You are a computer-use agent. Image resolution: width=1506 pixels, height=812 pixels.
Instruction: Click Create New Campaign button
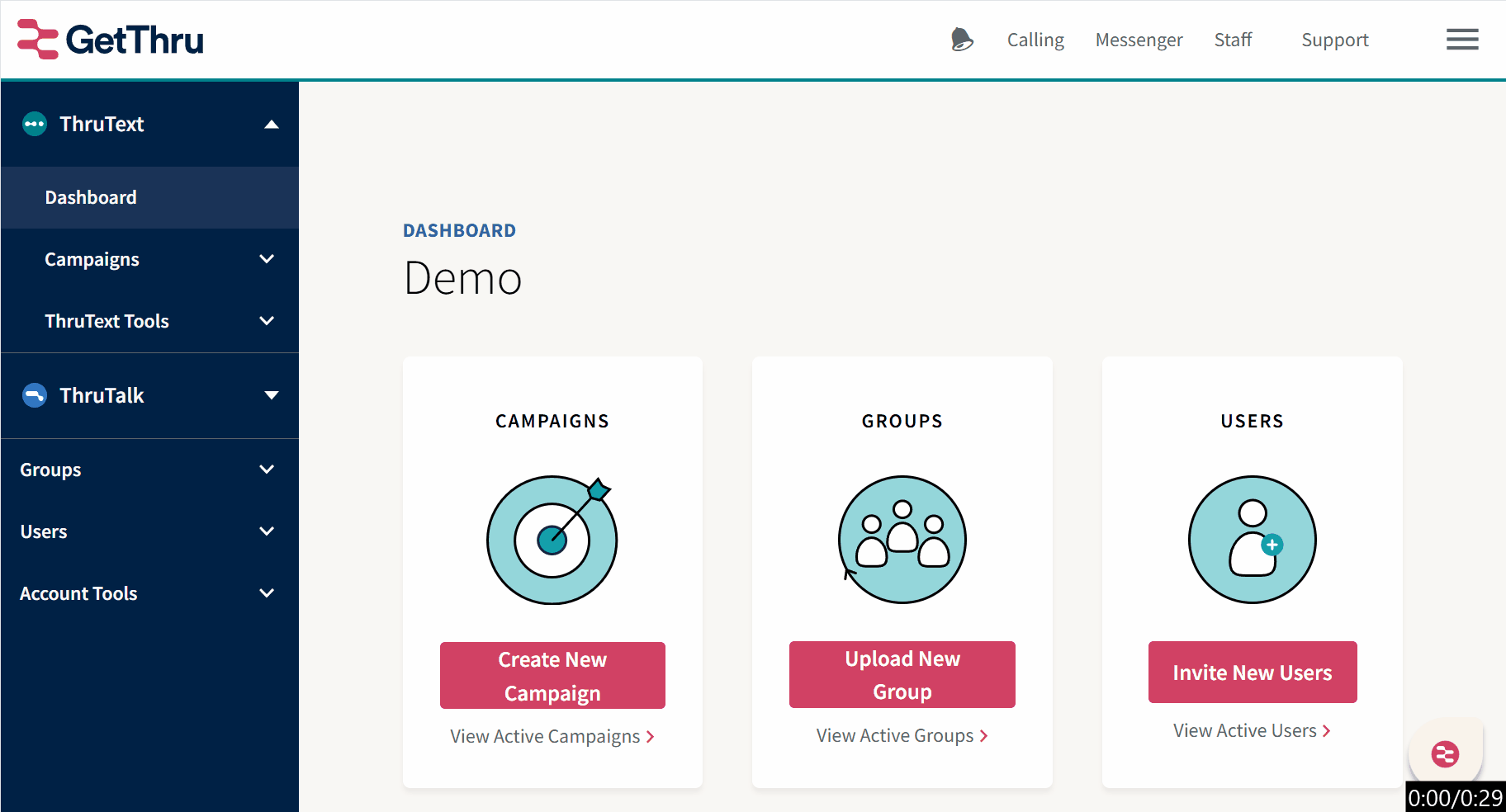tap(552, 675)
